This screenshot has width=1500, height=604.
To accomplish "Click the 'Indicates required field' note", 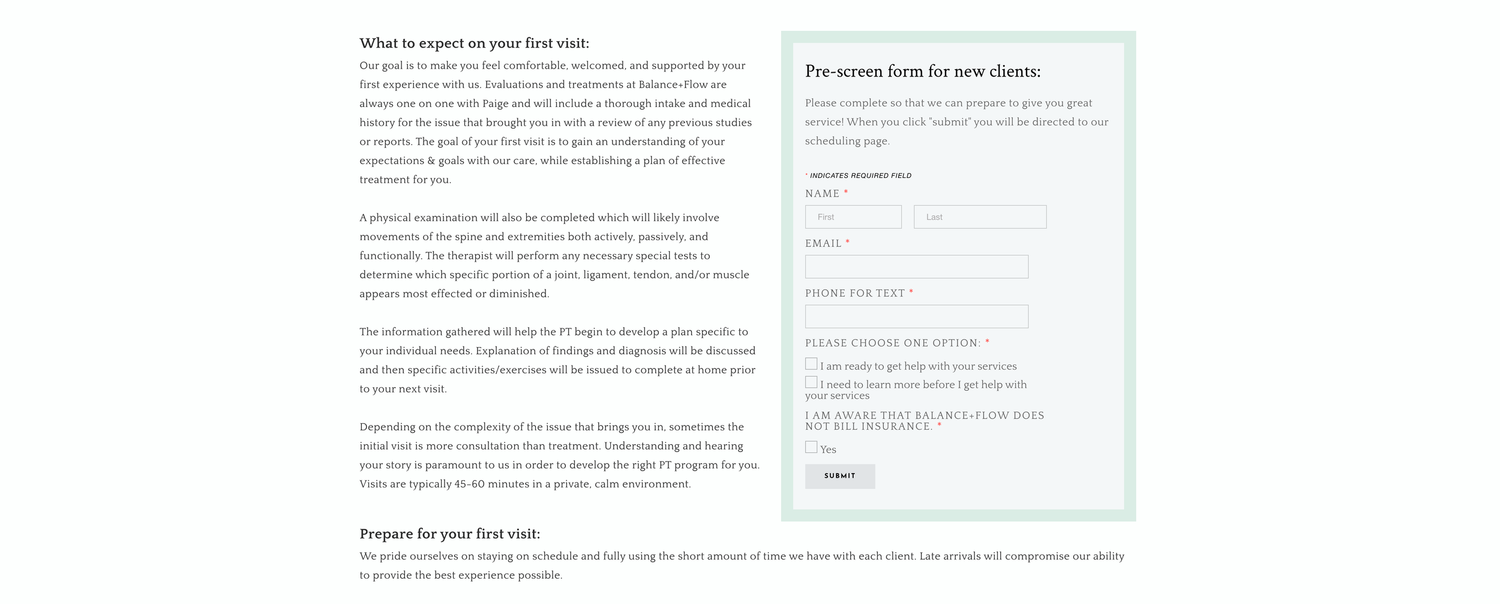I will [858, 176].
